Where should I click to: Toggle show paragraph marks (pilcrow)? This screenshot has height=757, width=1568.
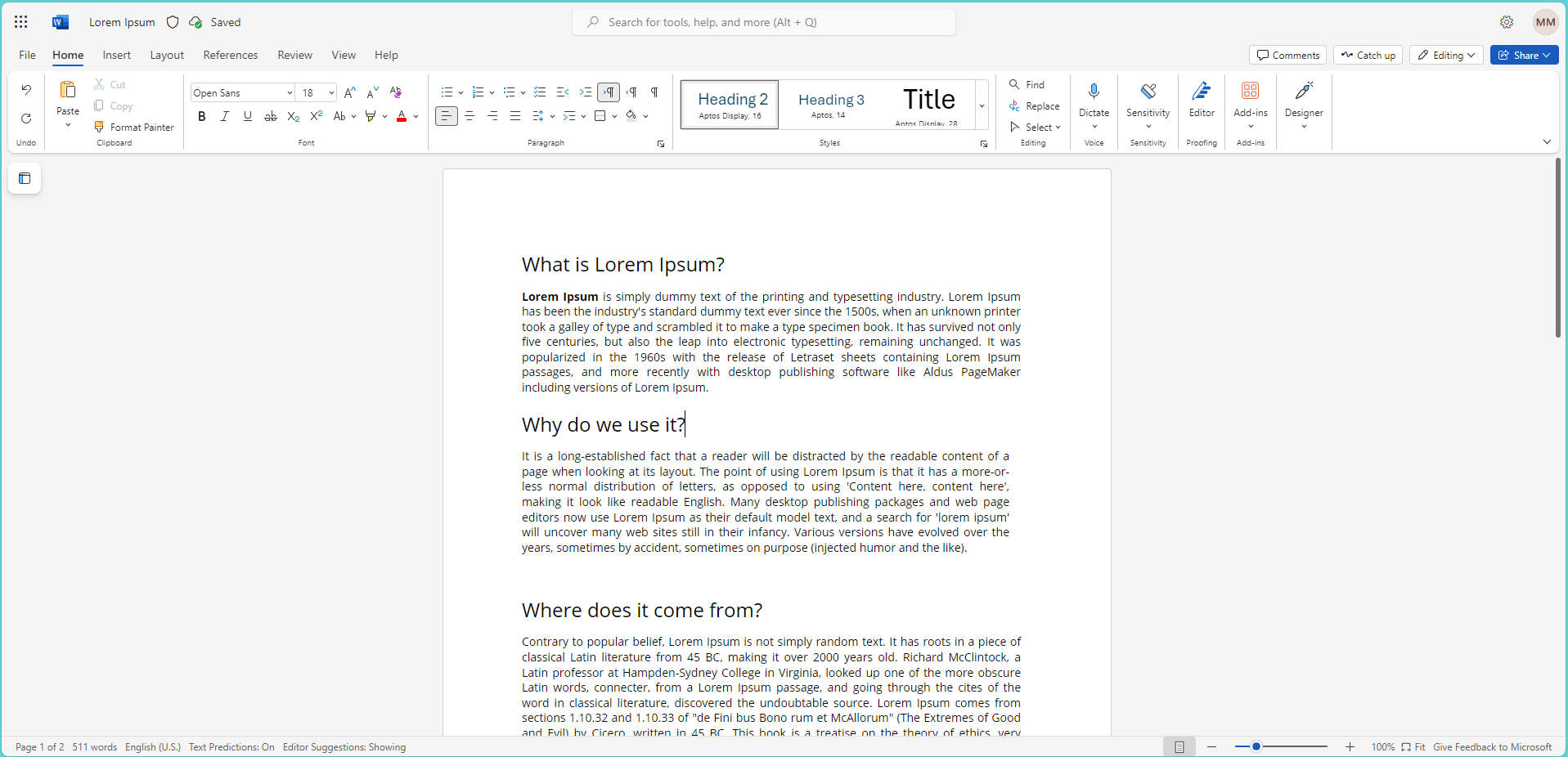tap(654, 92)
